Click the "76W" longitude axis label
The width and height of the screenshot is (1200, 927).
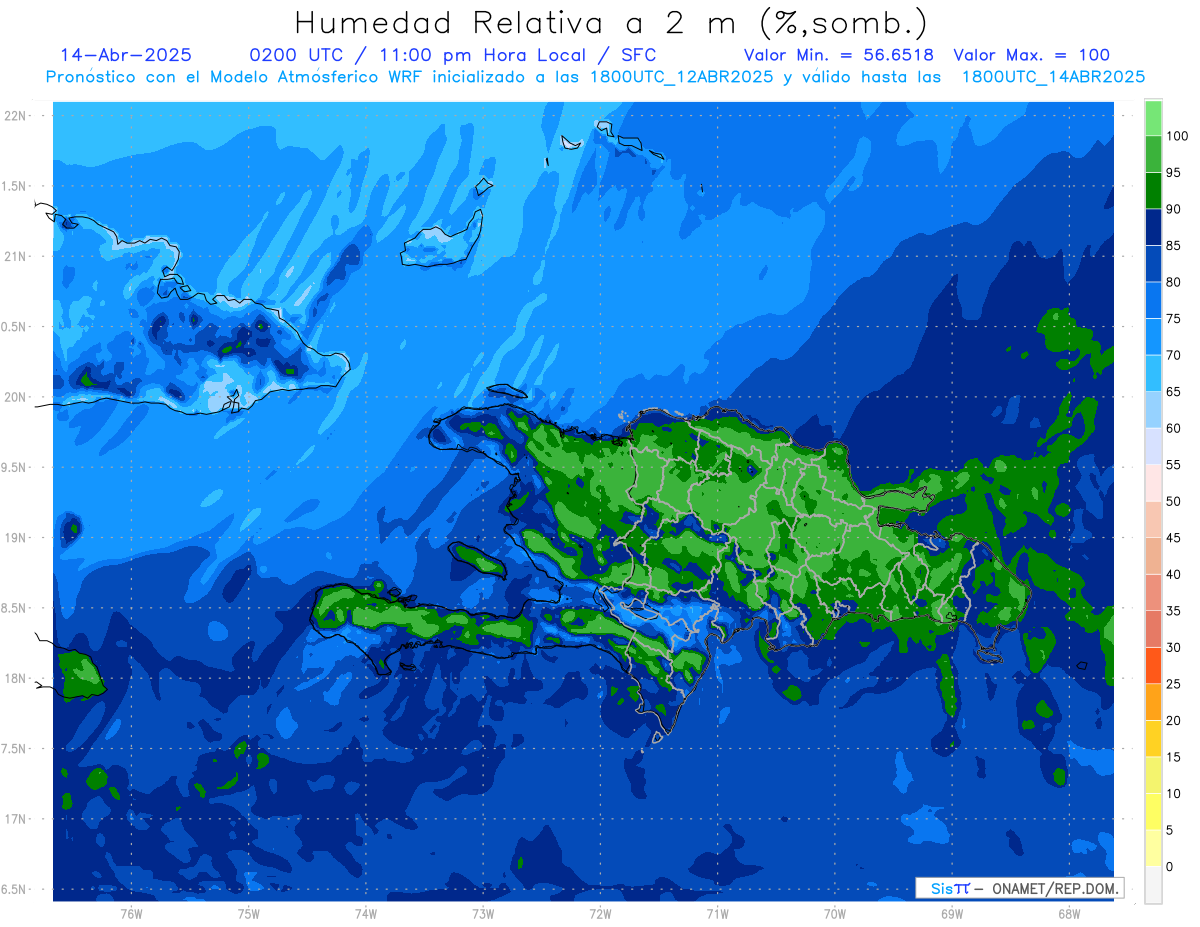pos(131,913)
